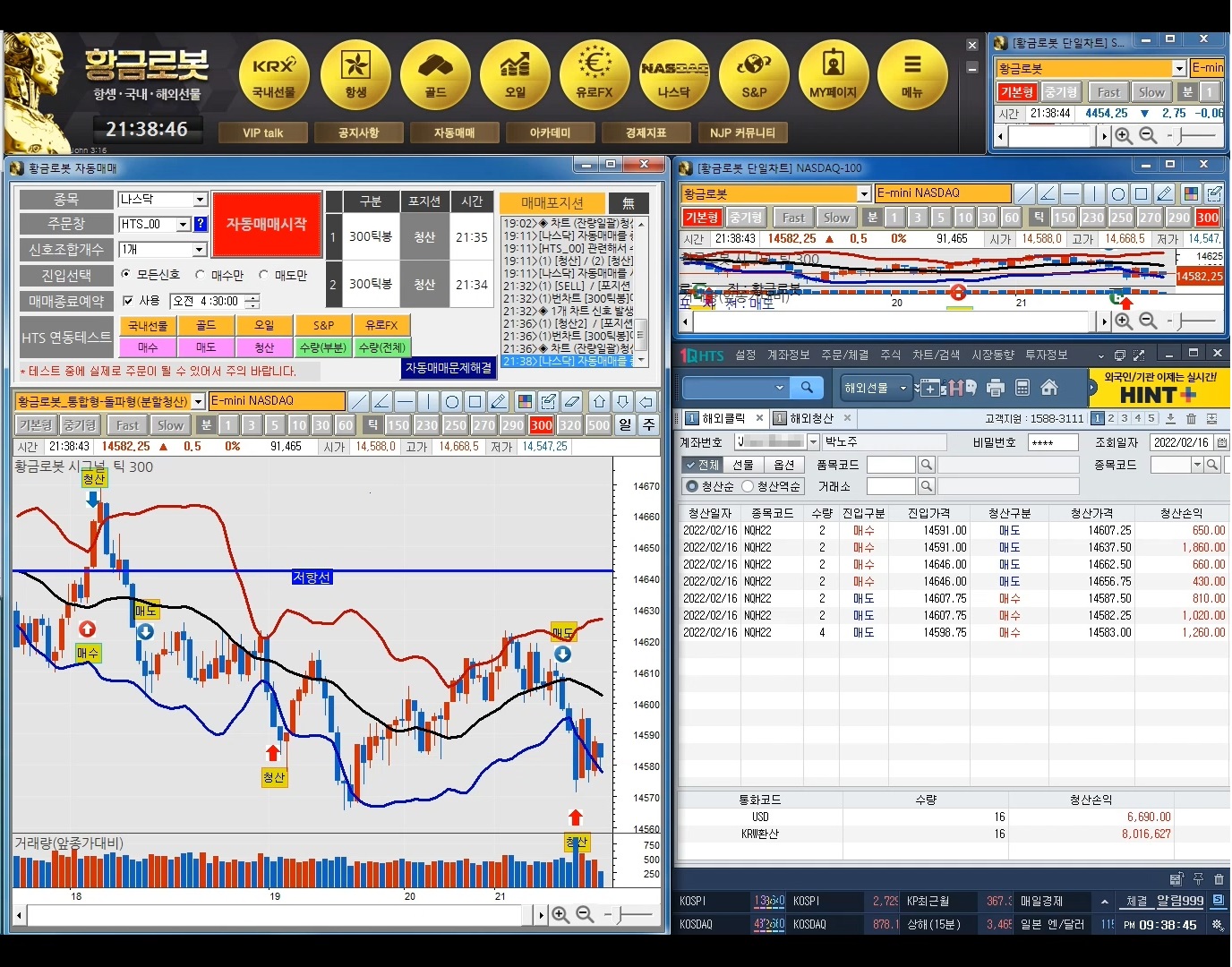The height and width of the screenshot is (967, 1232).
Task: Click the VIP talk button
Action: tap(263, 133)
